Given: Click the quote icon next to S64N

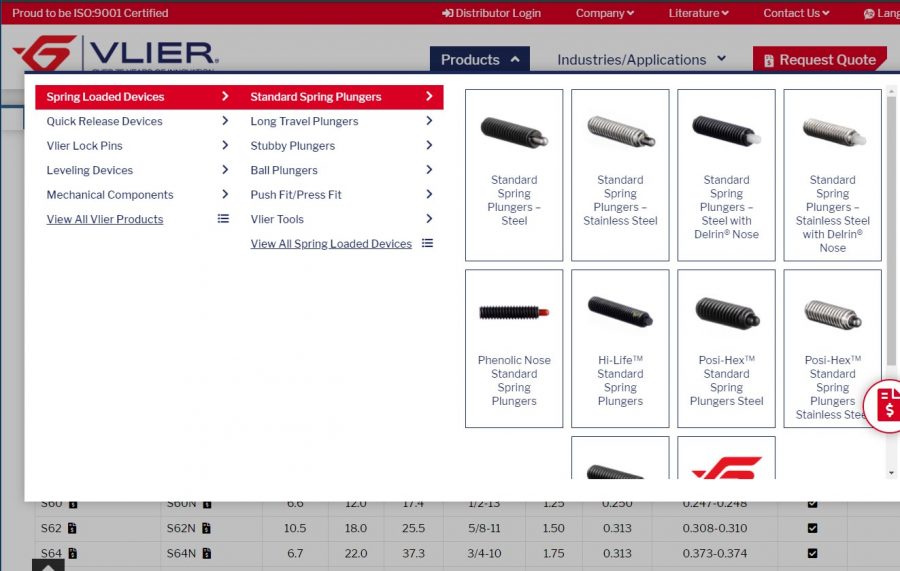Looking at the screenshot, I should (x=207, y=553).
